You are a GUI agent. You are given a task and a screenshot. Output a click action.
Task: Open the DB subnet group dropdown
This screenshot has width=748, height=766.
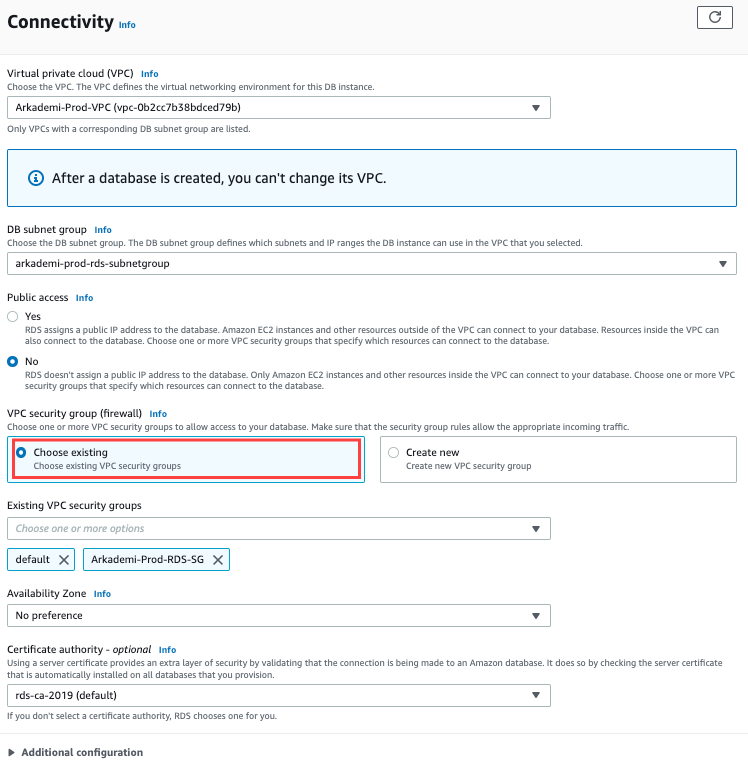[371, 263]
